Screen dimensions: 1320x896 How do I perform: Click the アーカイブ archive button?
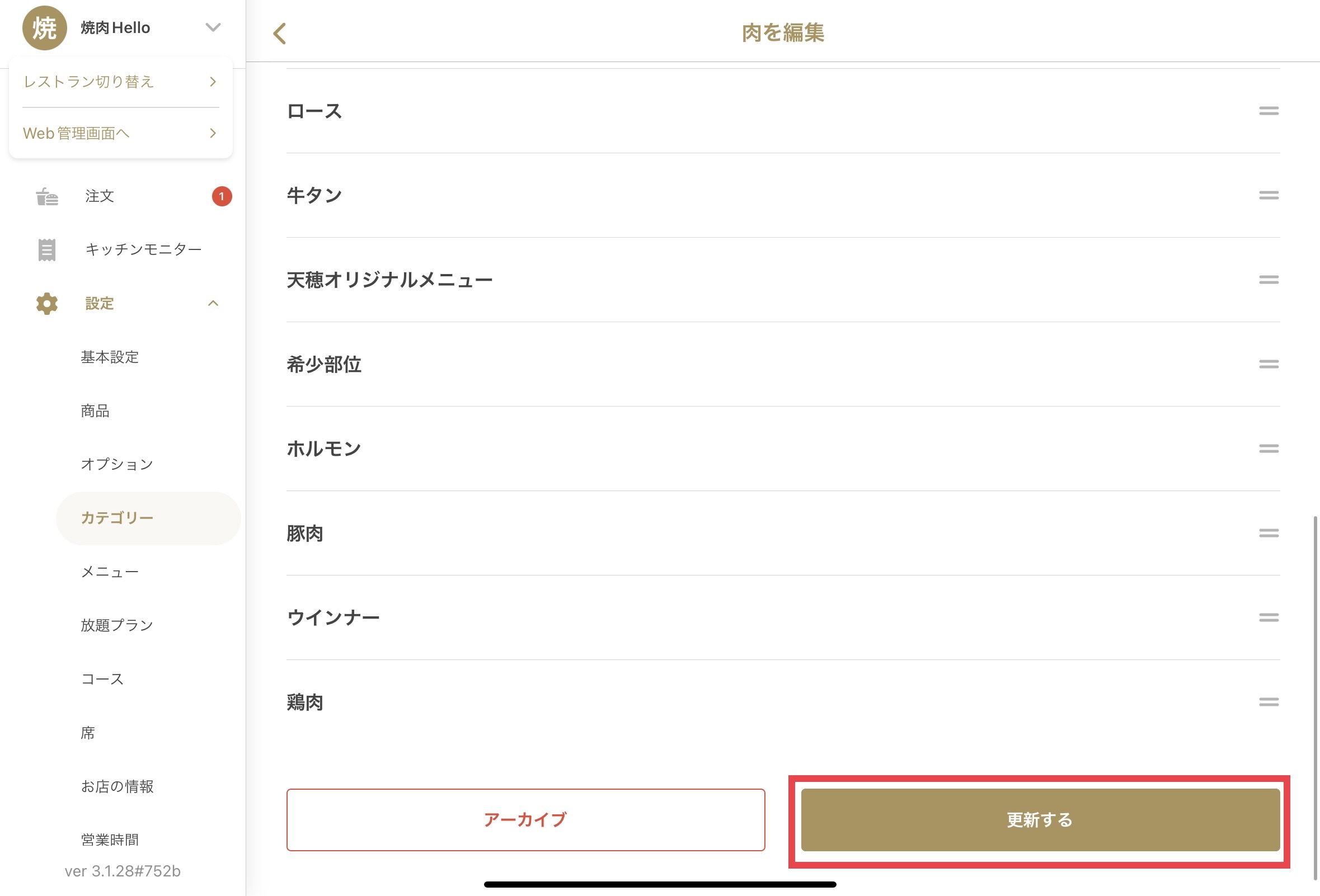525,819
